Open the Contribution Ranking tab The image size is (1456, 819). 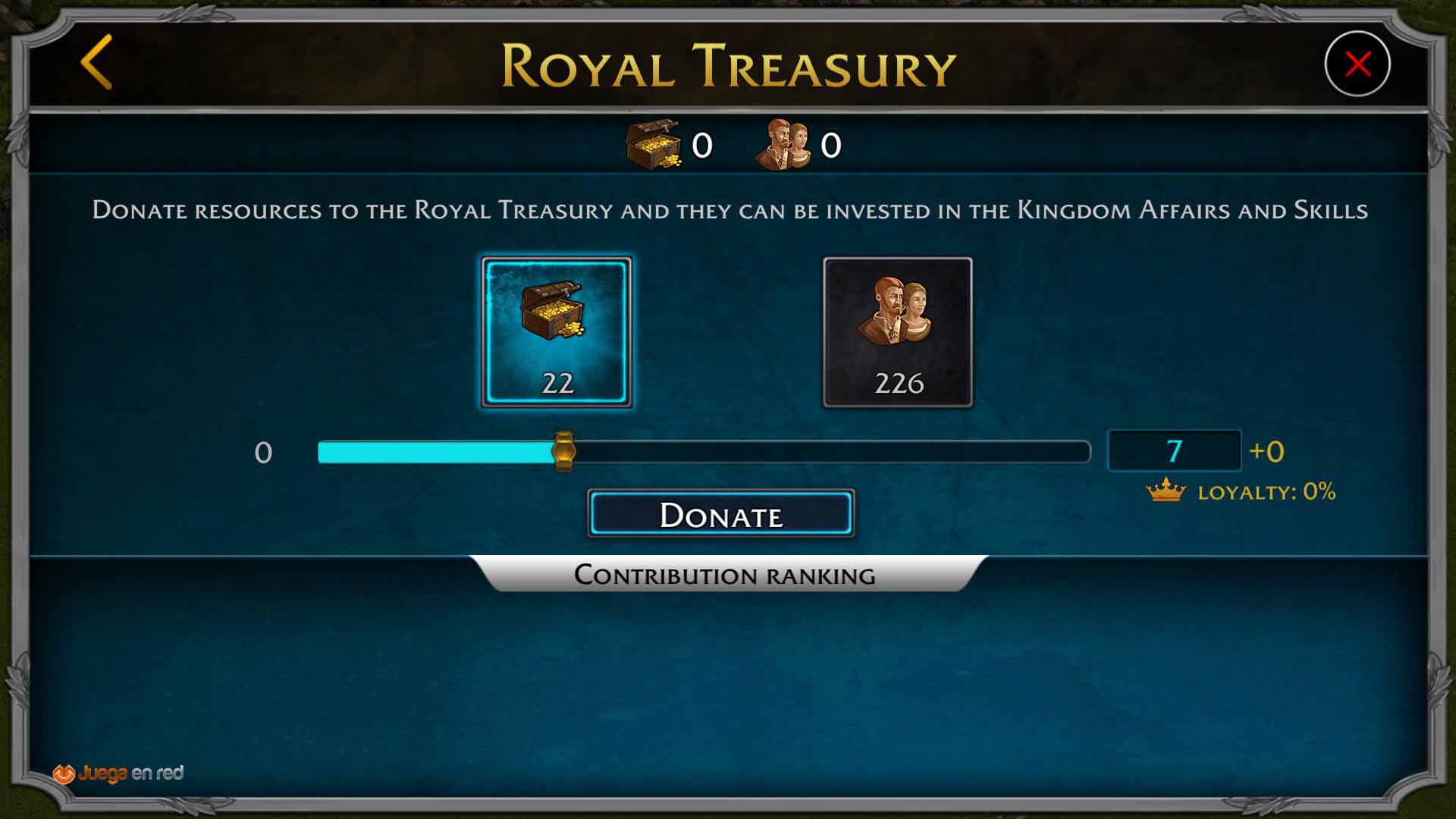click(x=725, y=574)
